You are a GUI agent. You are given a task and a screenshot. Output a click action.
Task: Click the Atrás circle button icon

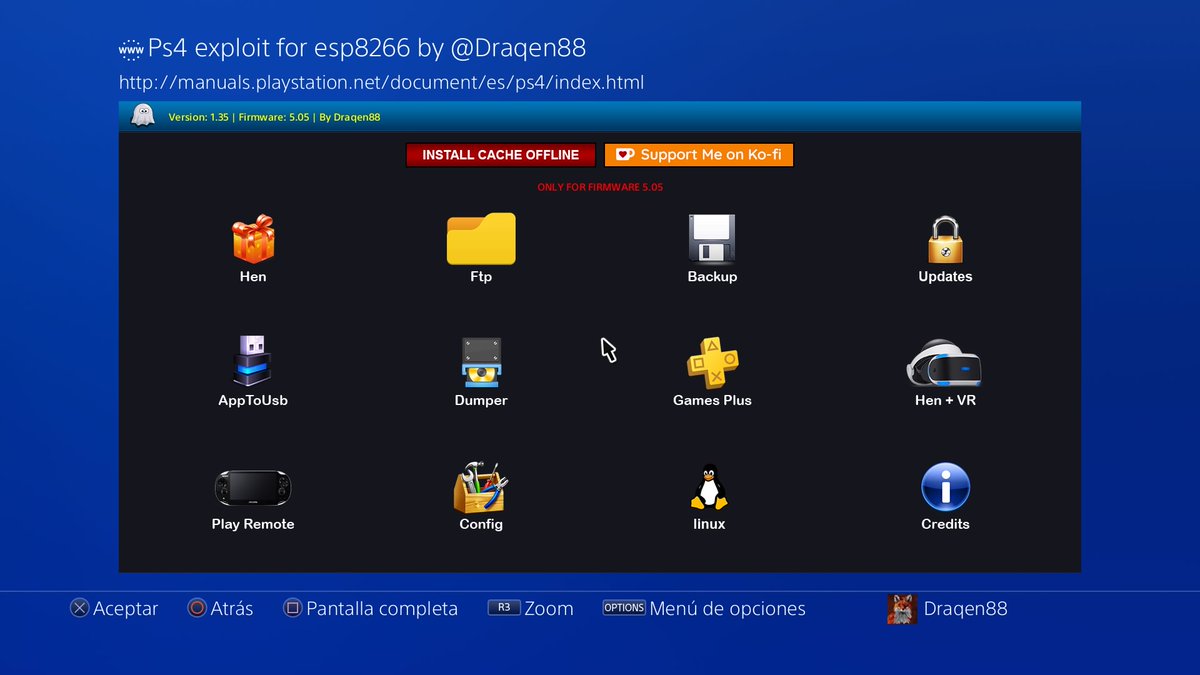click(x=197, y=608)
